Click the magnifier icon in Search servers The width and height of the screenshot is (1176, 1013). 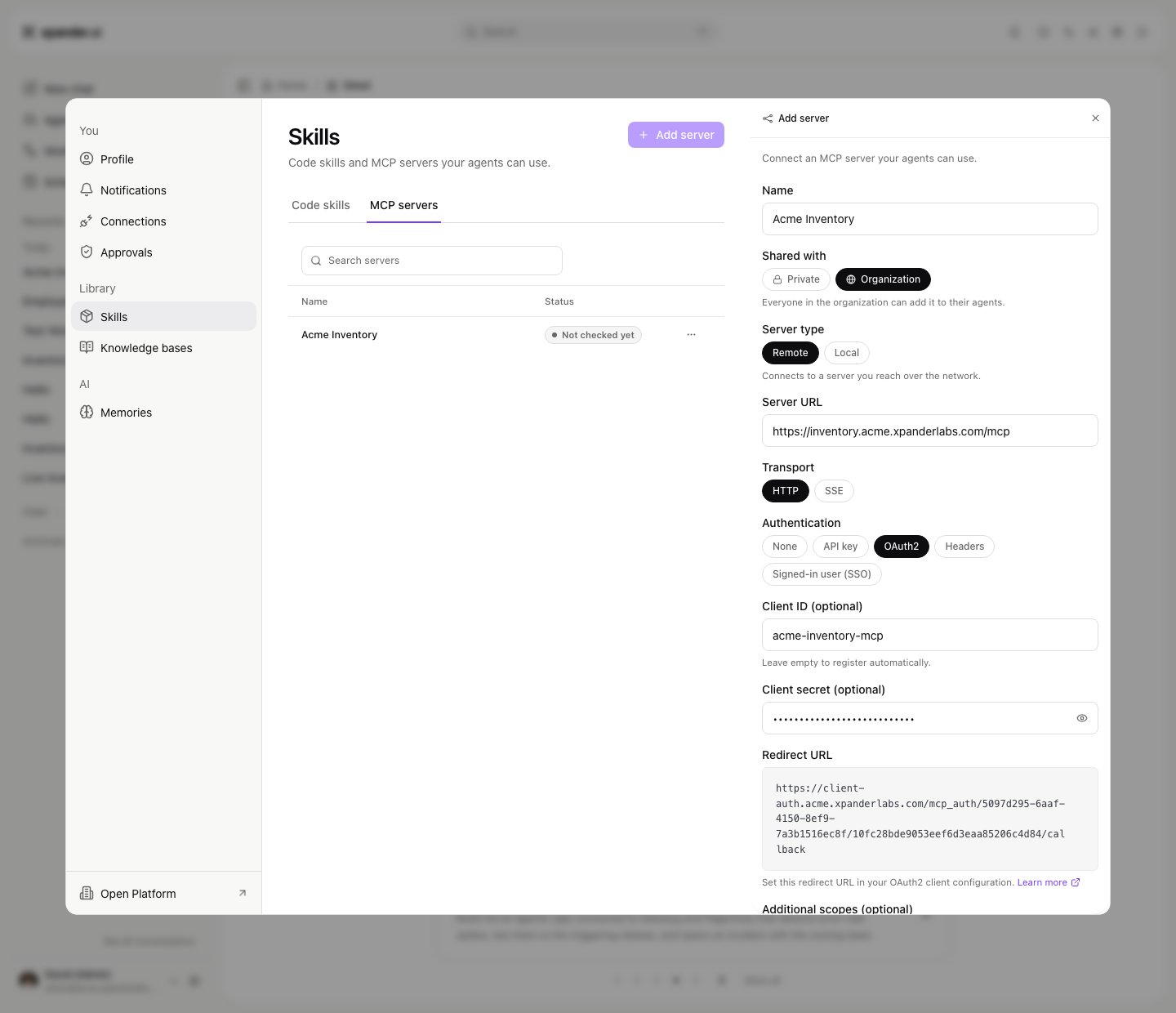pyautogui.click(x=316, y=261)
